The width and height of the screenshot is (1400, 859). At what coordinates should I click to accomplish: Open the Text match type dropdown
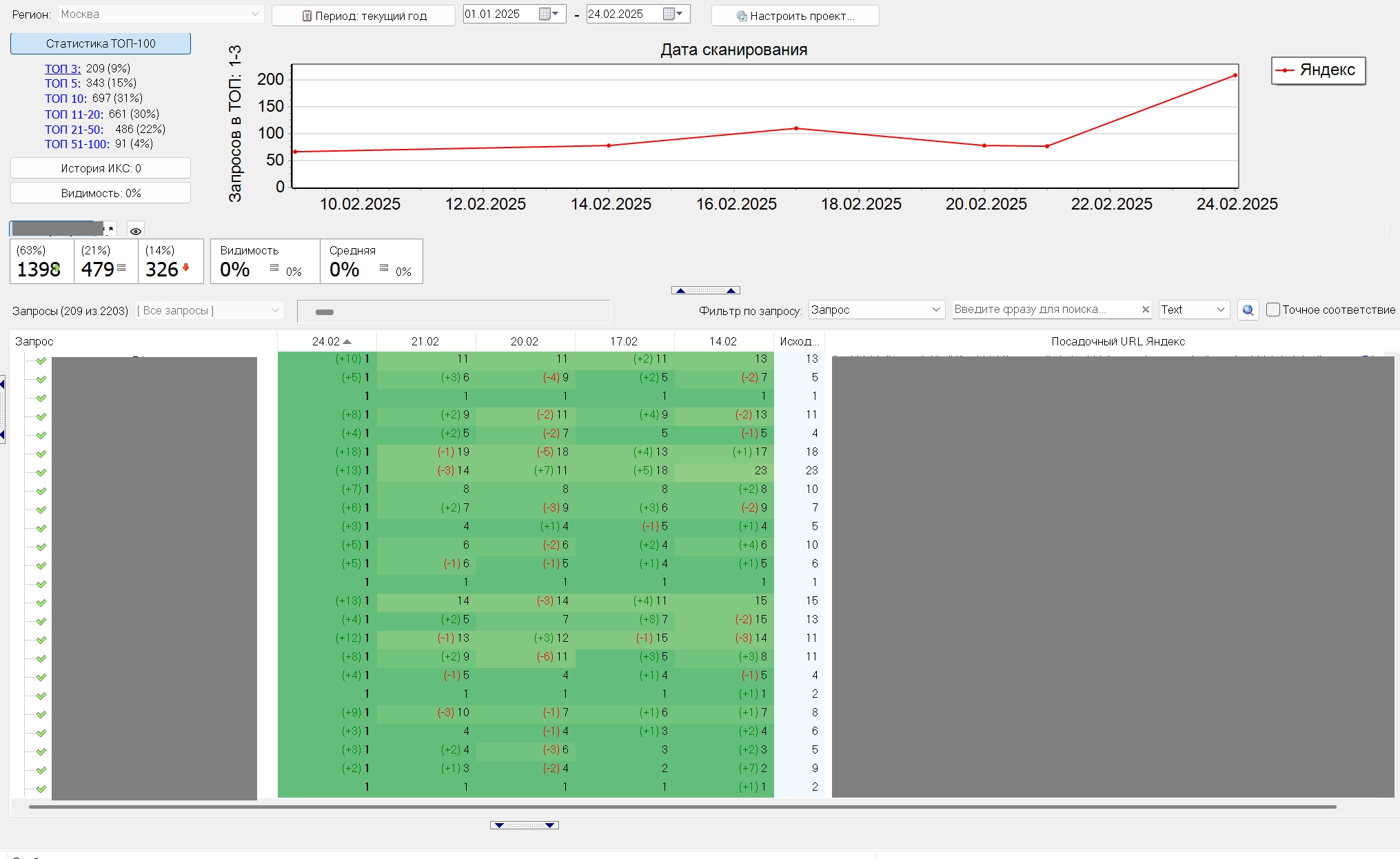[1194, 310]
